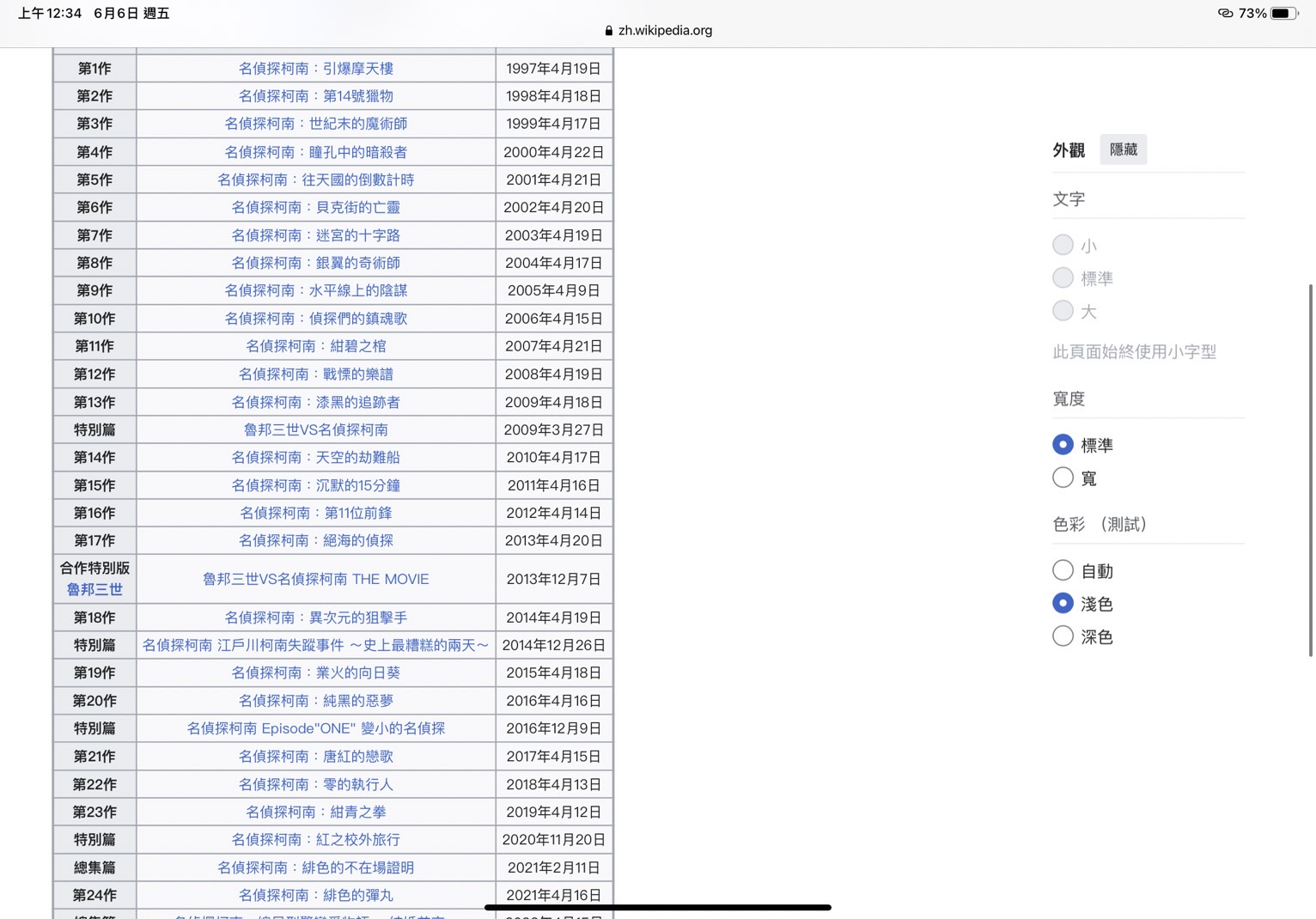The image size is (1316, 919).
Task: Open 名偵探柯南：異次元的狙擊手 link
Action: [316, 618]
